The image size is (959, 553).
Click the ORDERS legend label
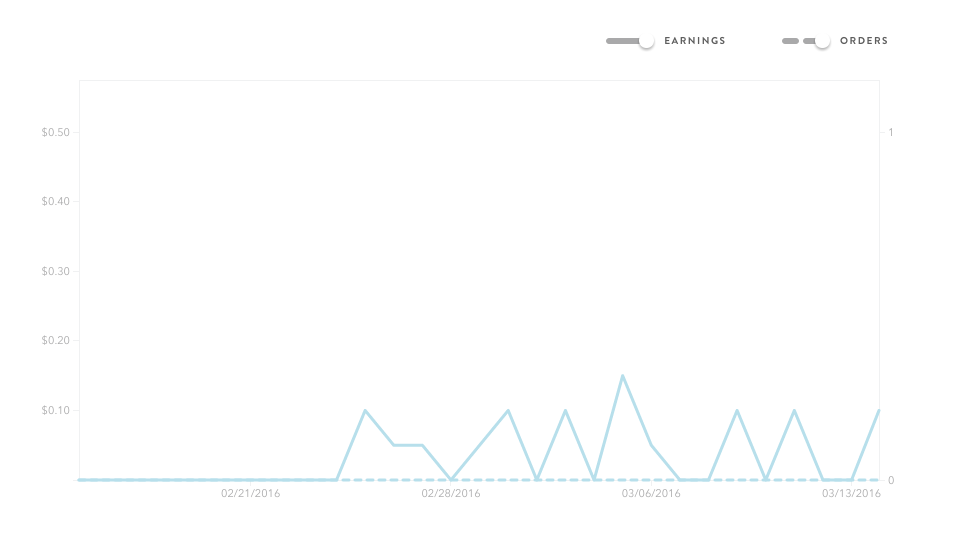(864, 41)
